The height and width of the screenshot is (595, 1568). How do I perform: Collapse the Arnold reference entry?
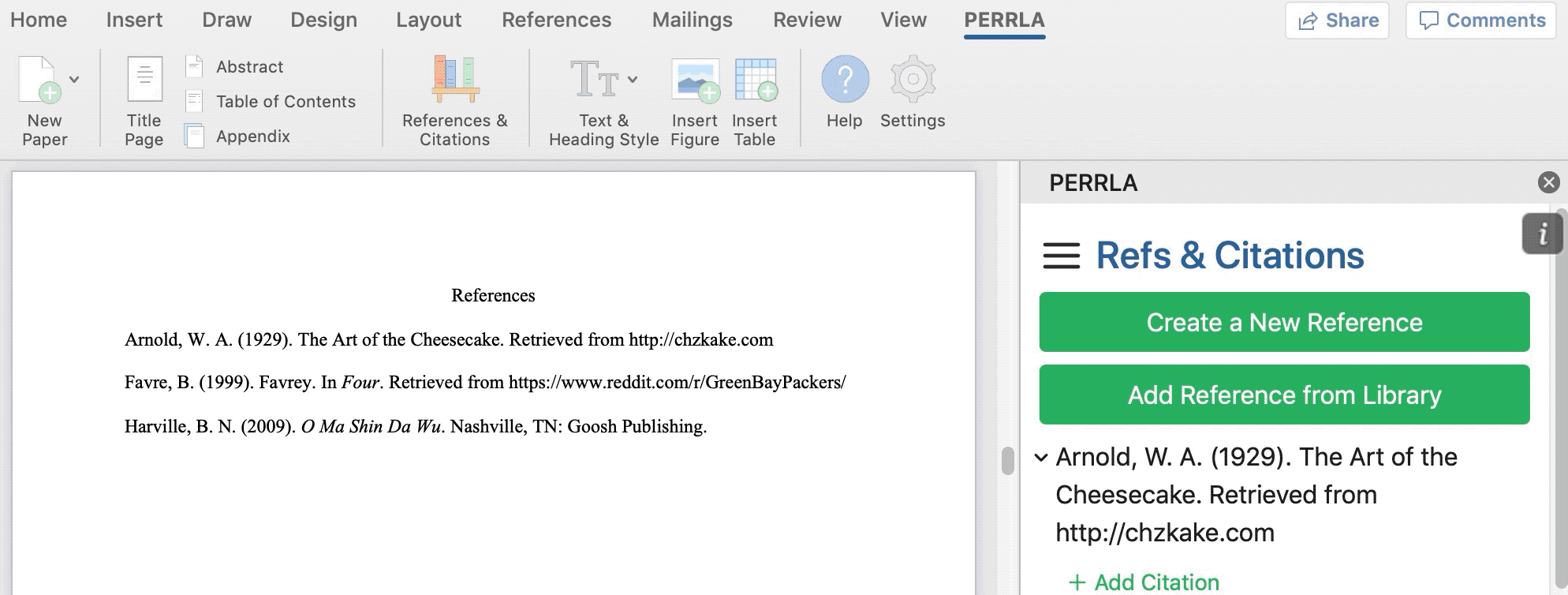click(1041, 458)
